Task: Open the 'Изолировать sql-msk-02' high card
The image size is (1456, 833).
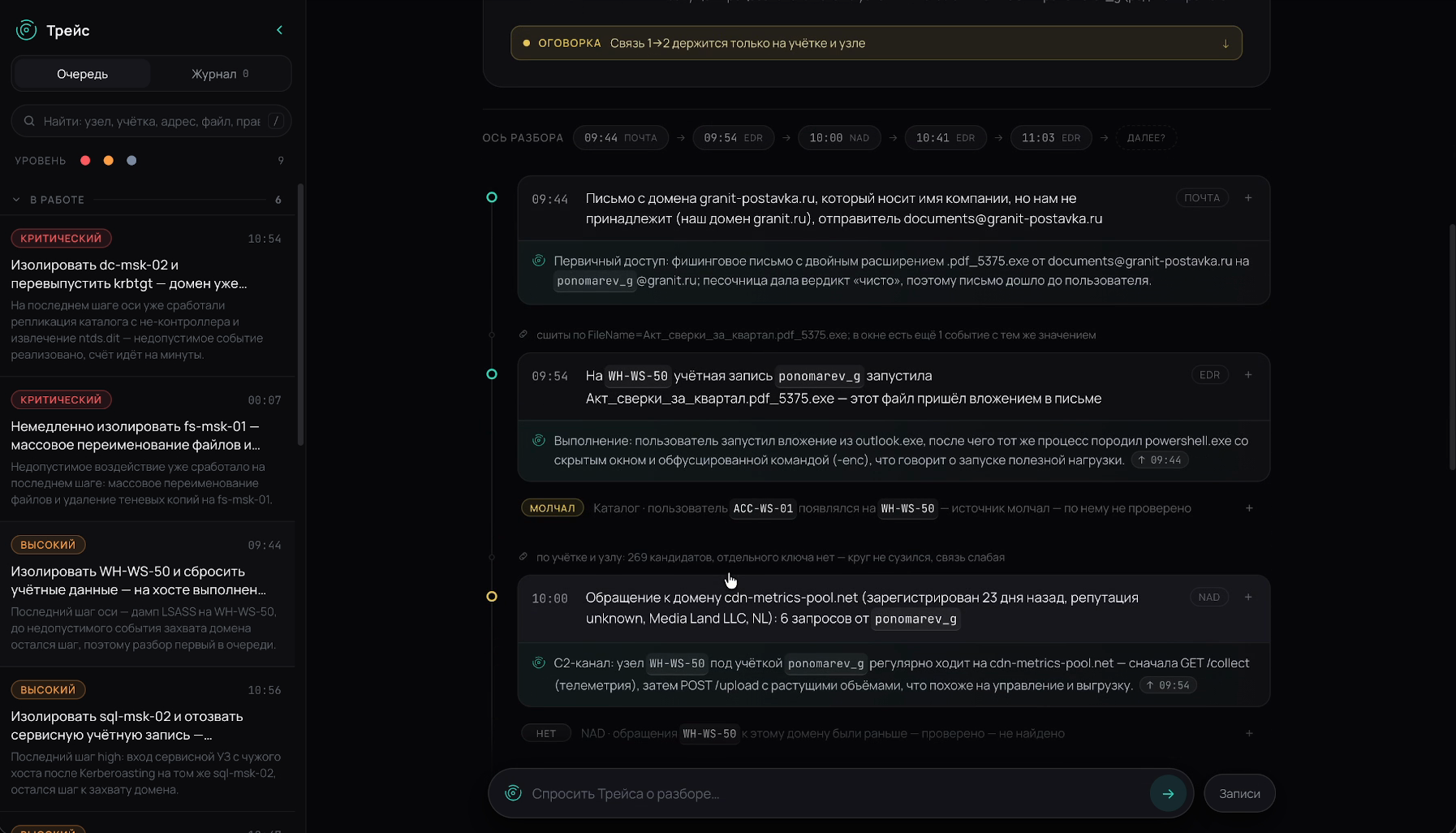Action: [147, 740]
